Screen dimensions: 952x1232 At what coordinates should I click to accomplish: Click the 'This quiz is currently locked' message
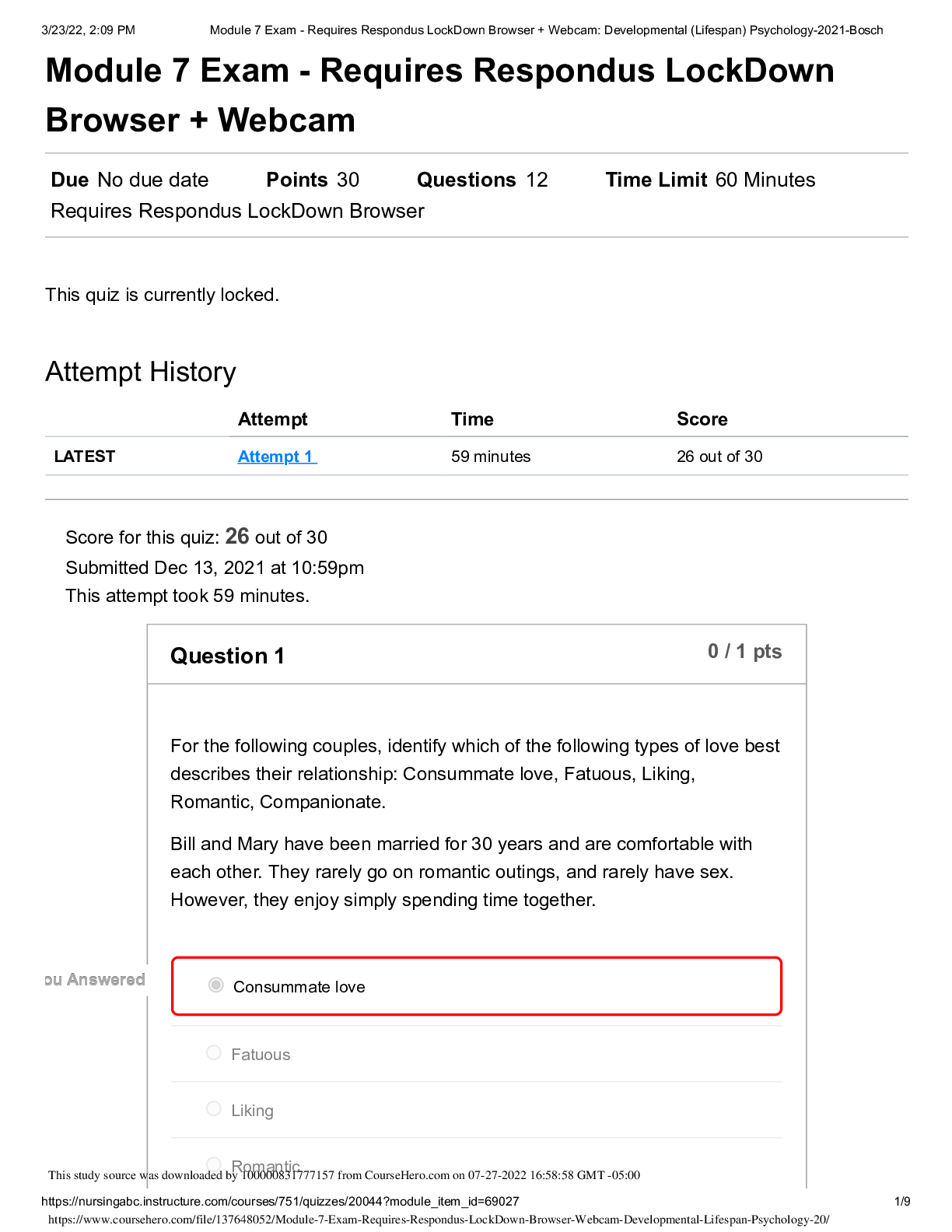tap(162, 295)
